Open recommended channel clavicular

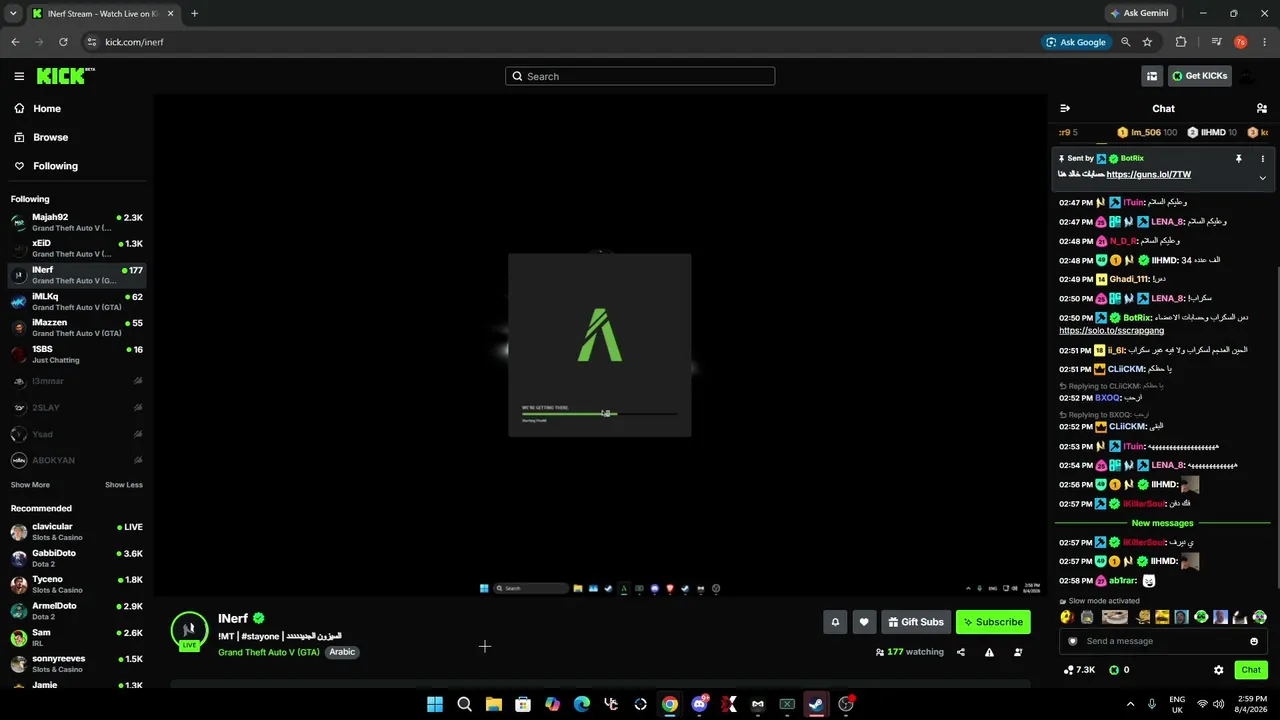[x=77, y=532]
